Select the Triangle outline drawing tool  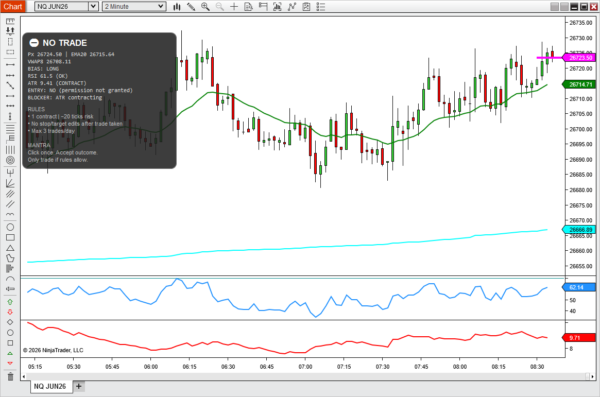coord(10,248)
